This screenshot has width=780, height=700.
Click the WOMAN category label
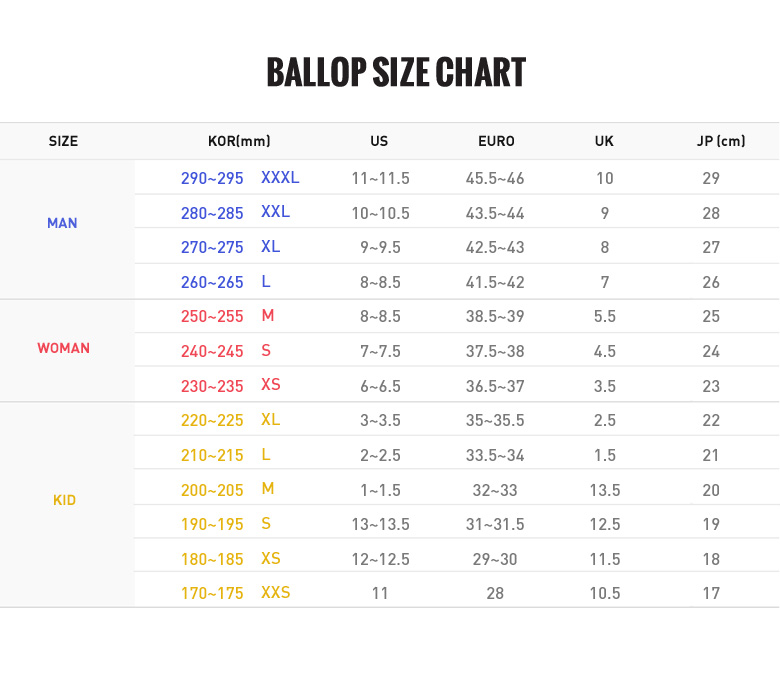coord(63,348)
